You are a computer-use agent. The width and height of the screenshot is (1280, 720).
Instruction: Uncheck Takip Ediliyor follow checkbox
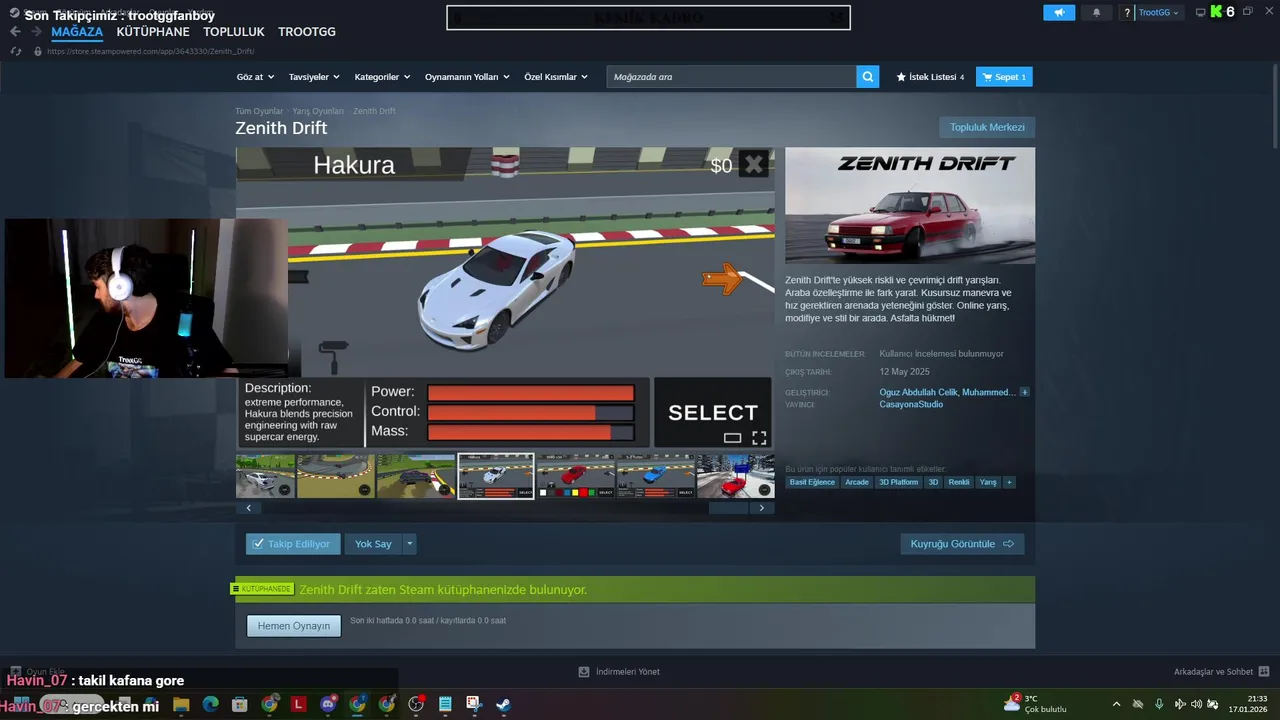(x=258, y=544)
